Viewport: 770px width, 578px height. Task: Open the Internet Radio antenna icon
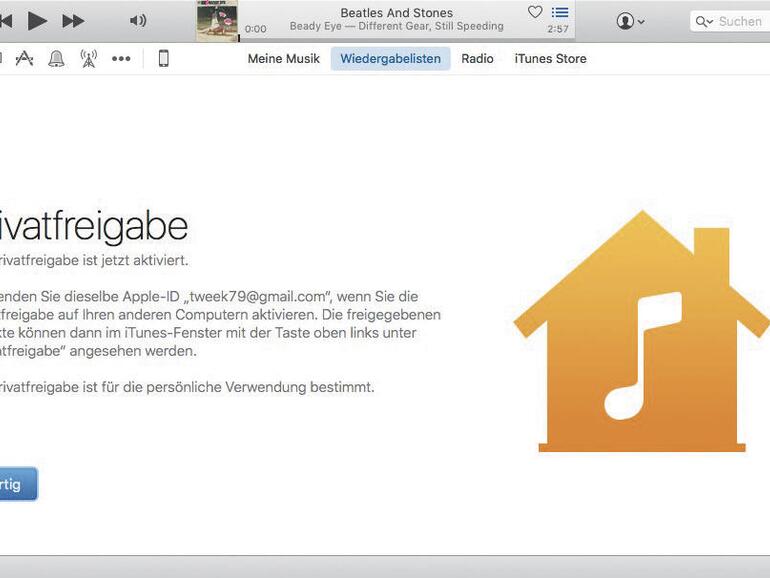pyautogui.click(x=88, y=58)
